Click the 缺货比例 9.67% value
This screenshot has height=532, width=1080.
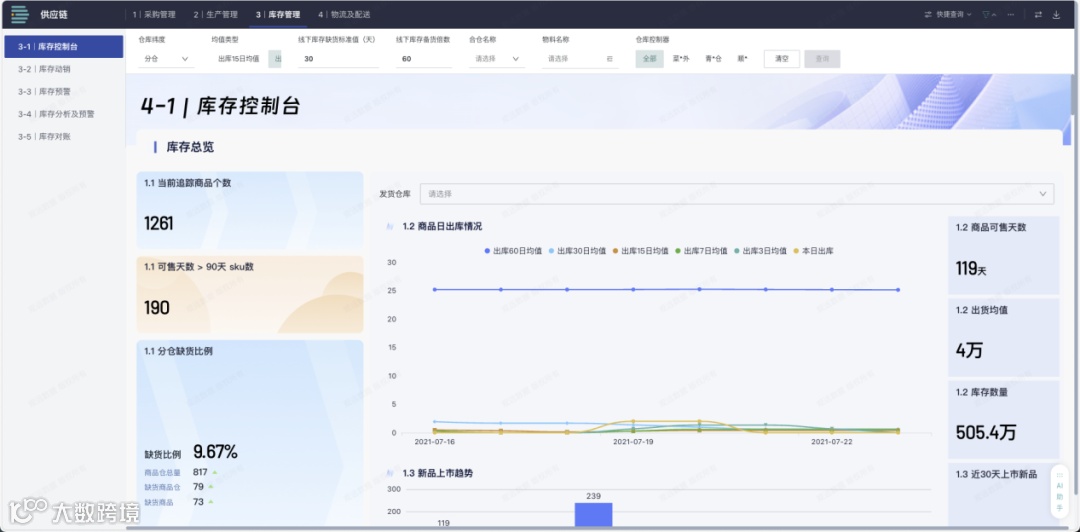(215, 452)
